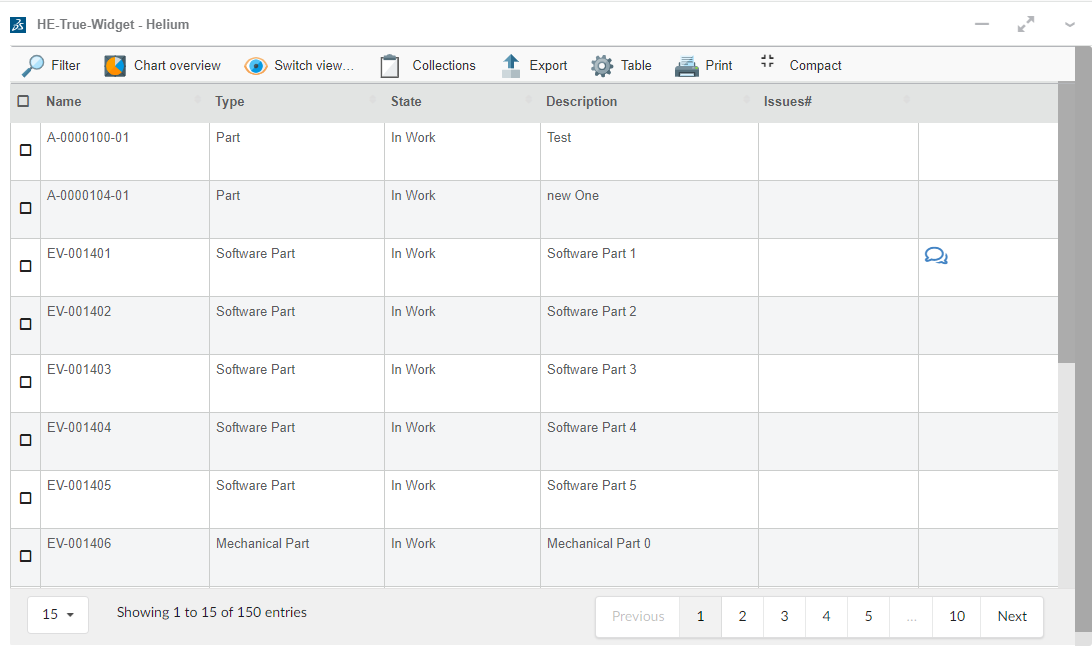
Task: Click the Next page button
Action: tap(1012, 616)
